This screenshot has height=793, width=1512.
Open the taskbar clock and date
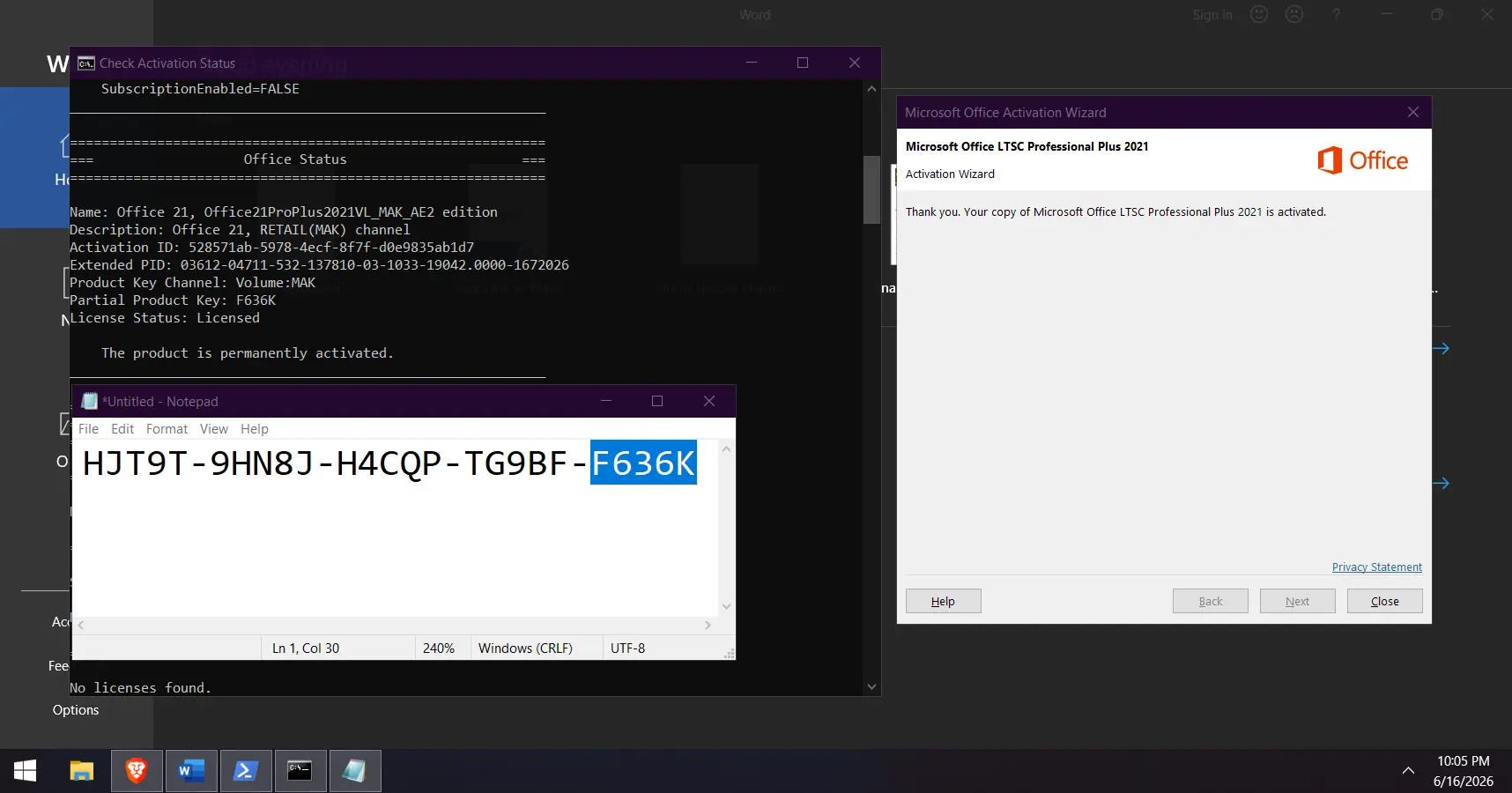pyautogui.click(x=1464, y=771)
